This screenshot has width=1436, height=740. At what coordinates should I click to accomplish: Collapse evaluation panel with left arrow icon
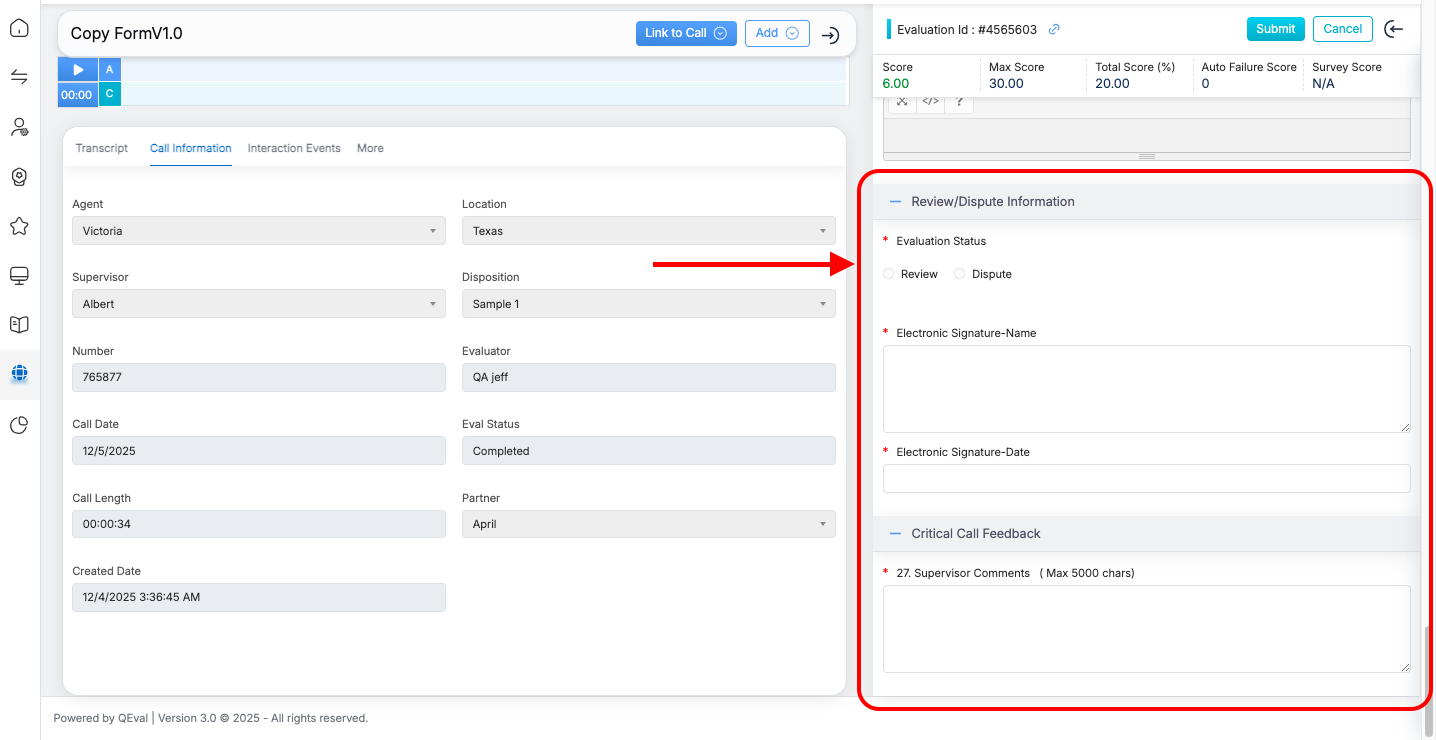click(x=1394, y=30)
